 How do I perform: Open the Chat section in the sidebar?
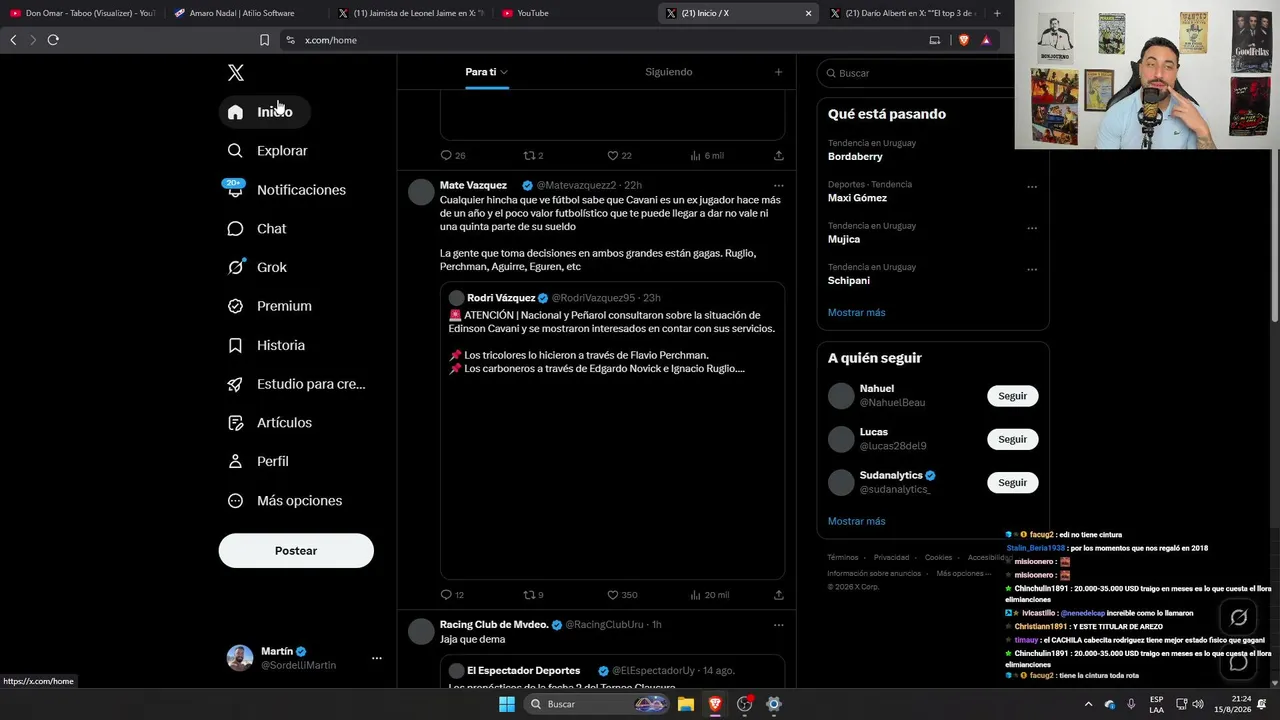coord(257,229)
